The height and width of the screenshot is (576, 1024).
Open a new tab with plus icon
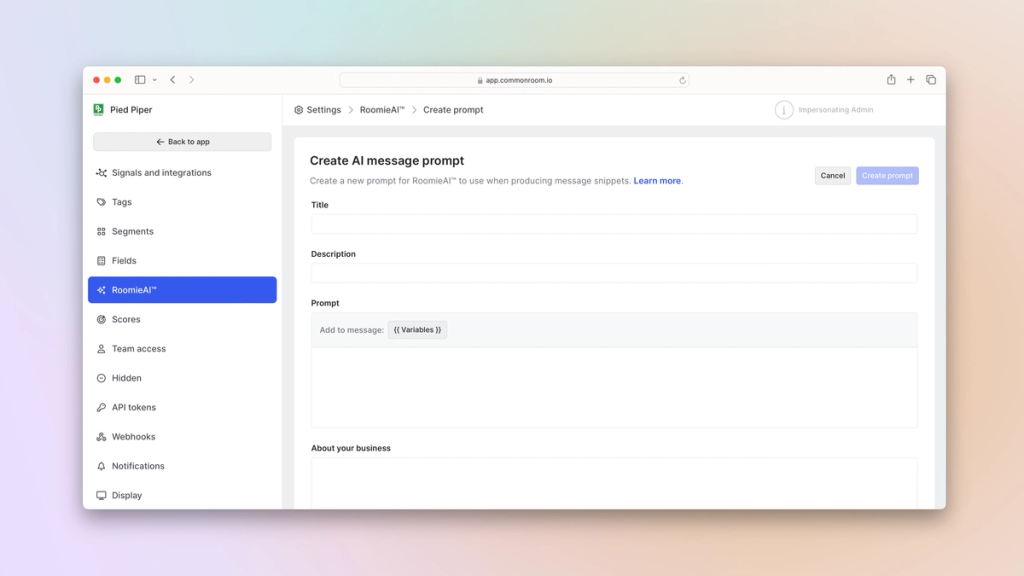[x=910, y=80]
